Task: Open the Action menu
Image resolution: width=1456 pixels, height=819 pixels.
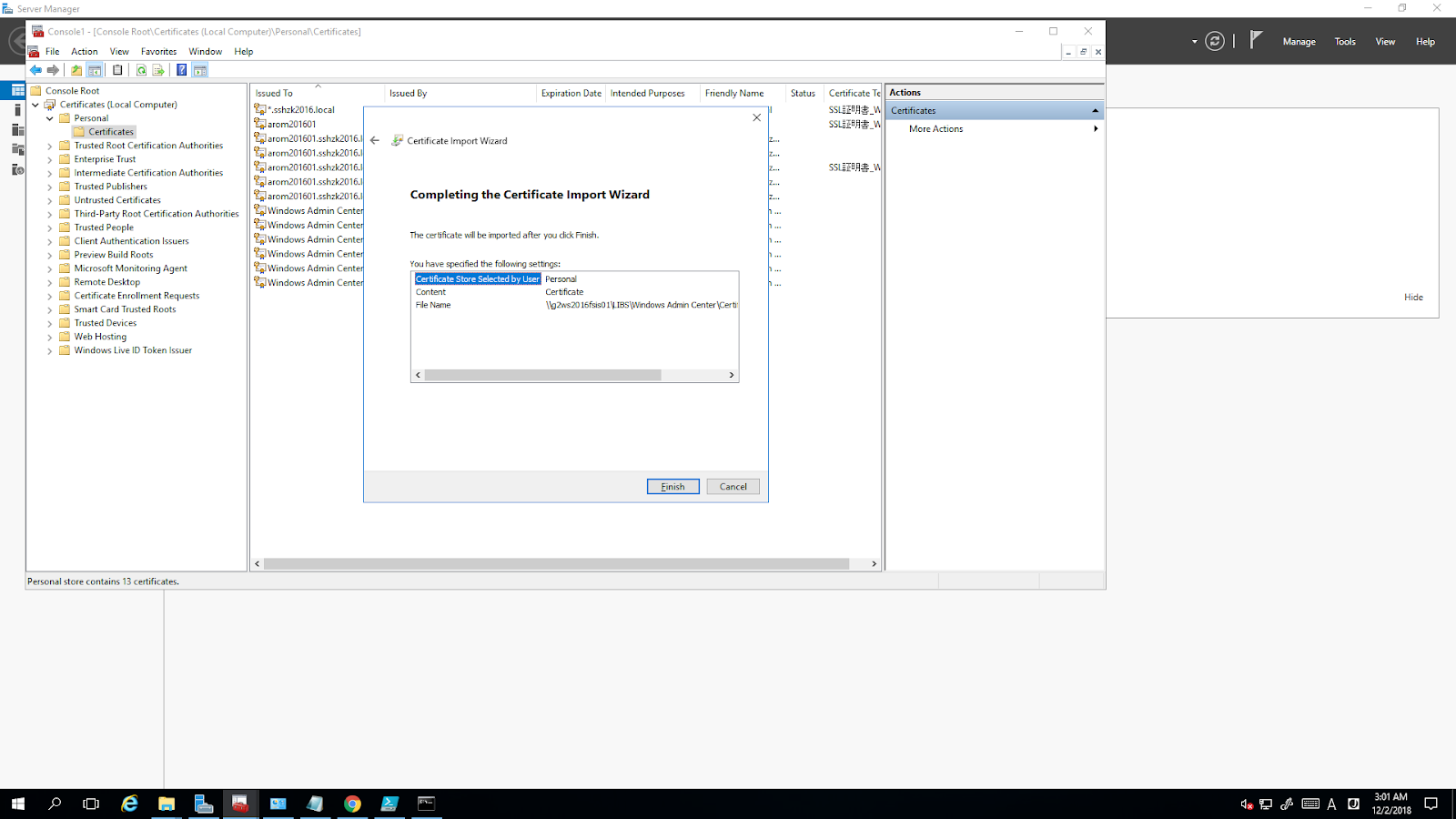Action: 84,51
